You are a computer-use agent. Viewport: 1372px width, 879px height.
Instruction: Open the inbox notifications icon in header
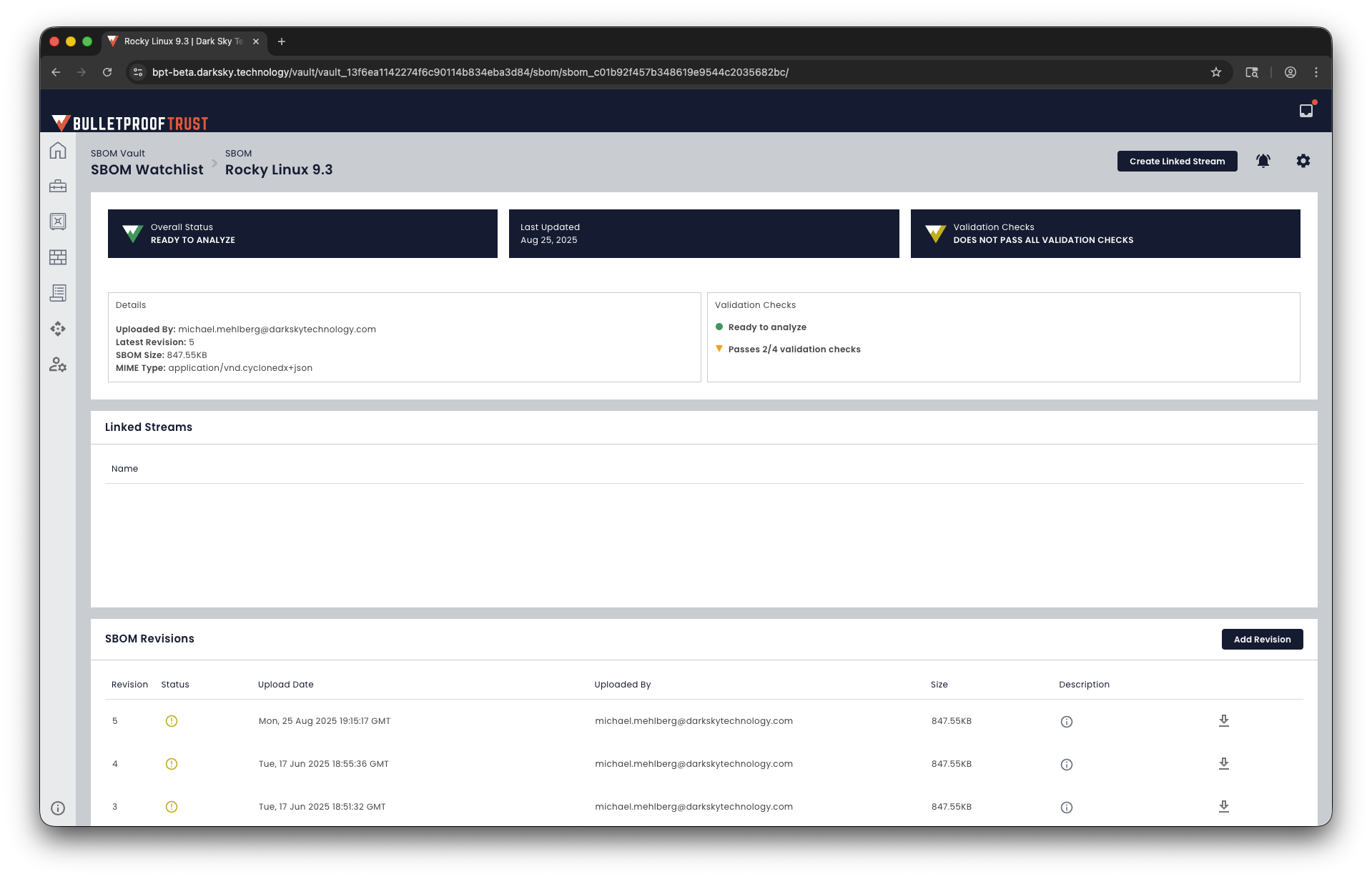(x=1306, y=110)
